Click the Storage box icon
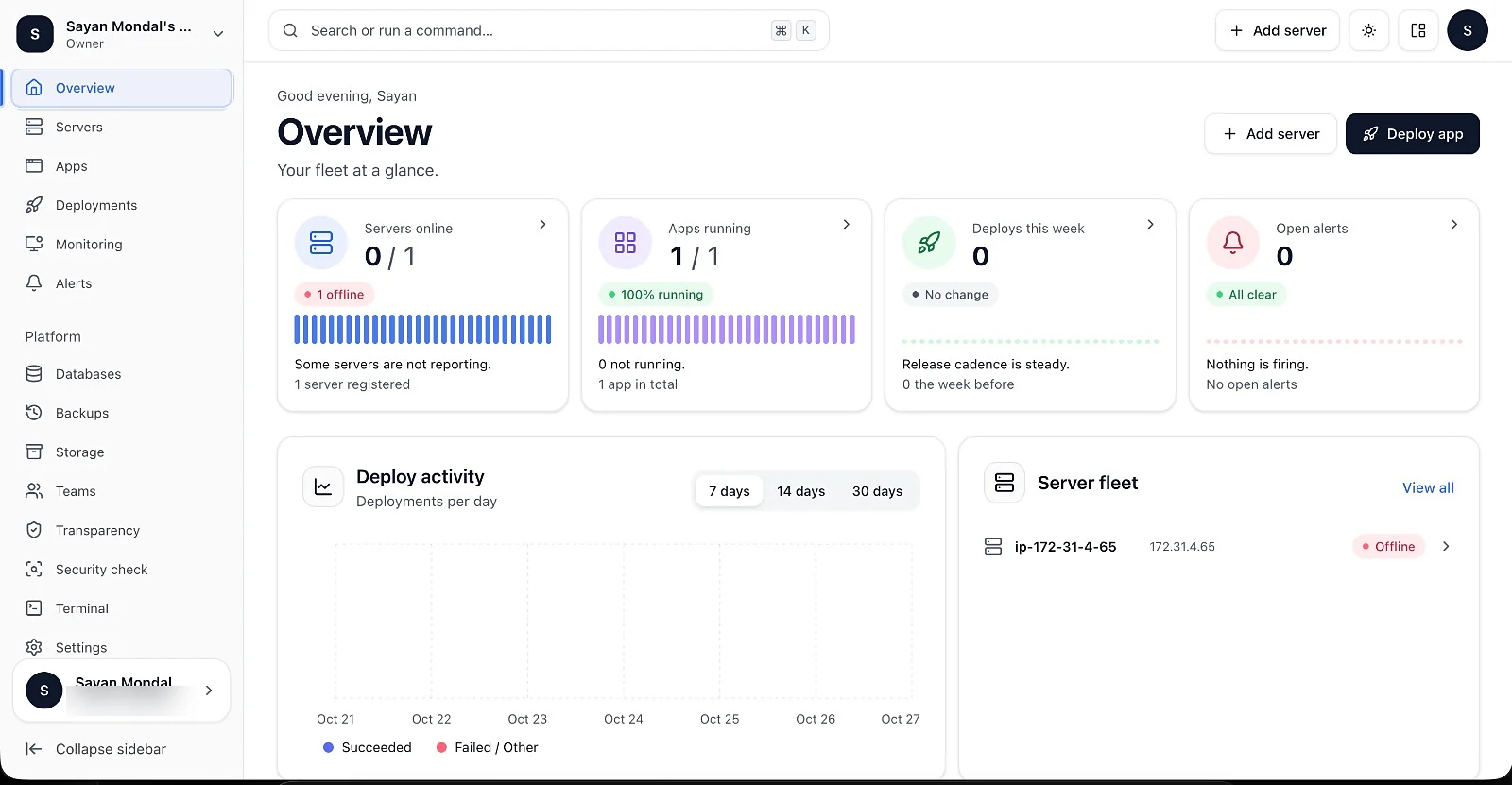Image resolution: width=1512 pixels, height=785 pixels. coord(34,452)
